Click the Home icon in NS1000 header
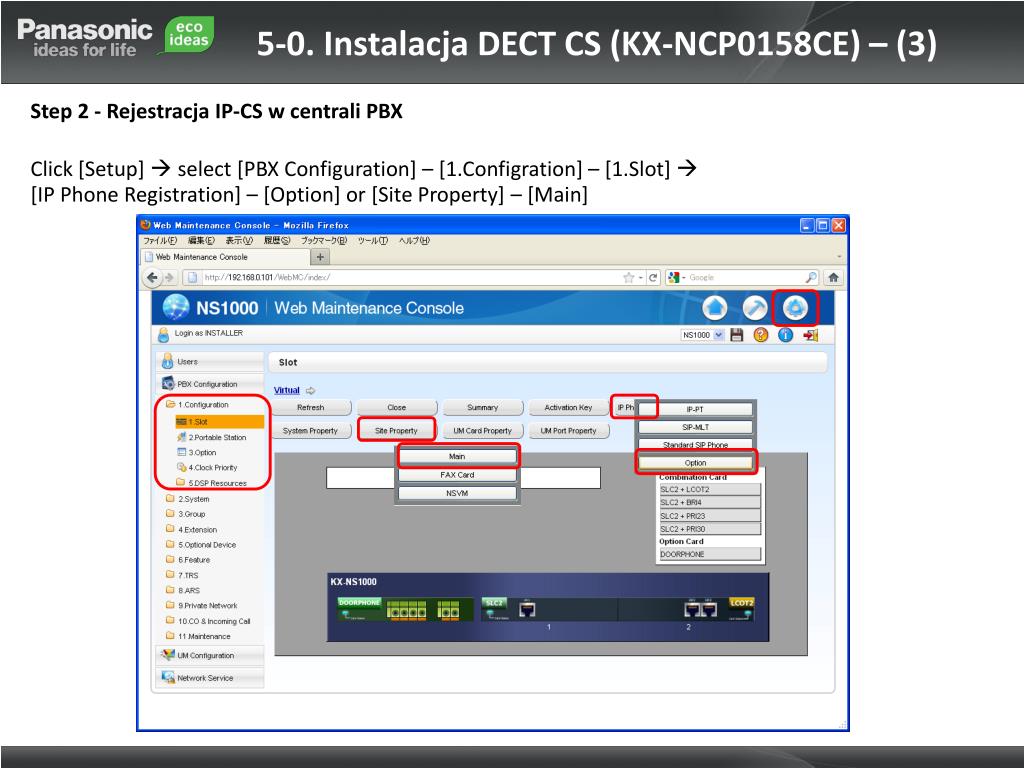The image size is (1024, 768). pyautogui.click(x=714, y=308)
